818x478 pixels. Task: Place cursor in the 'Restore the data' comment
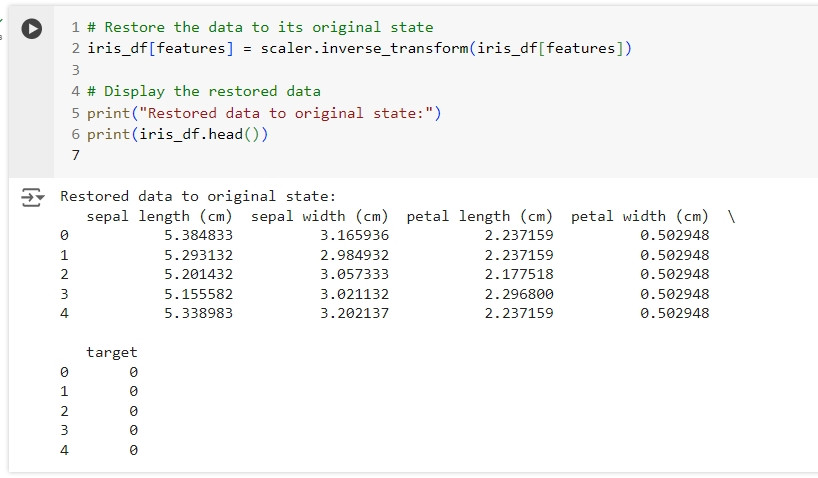pos(260,27)
